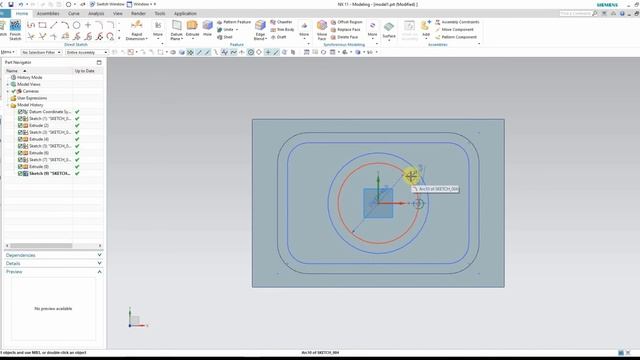Switch to the Curve tab
The image size is (640, 360).
(73, 13)
